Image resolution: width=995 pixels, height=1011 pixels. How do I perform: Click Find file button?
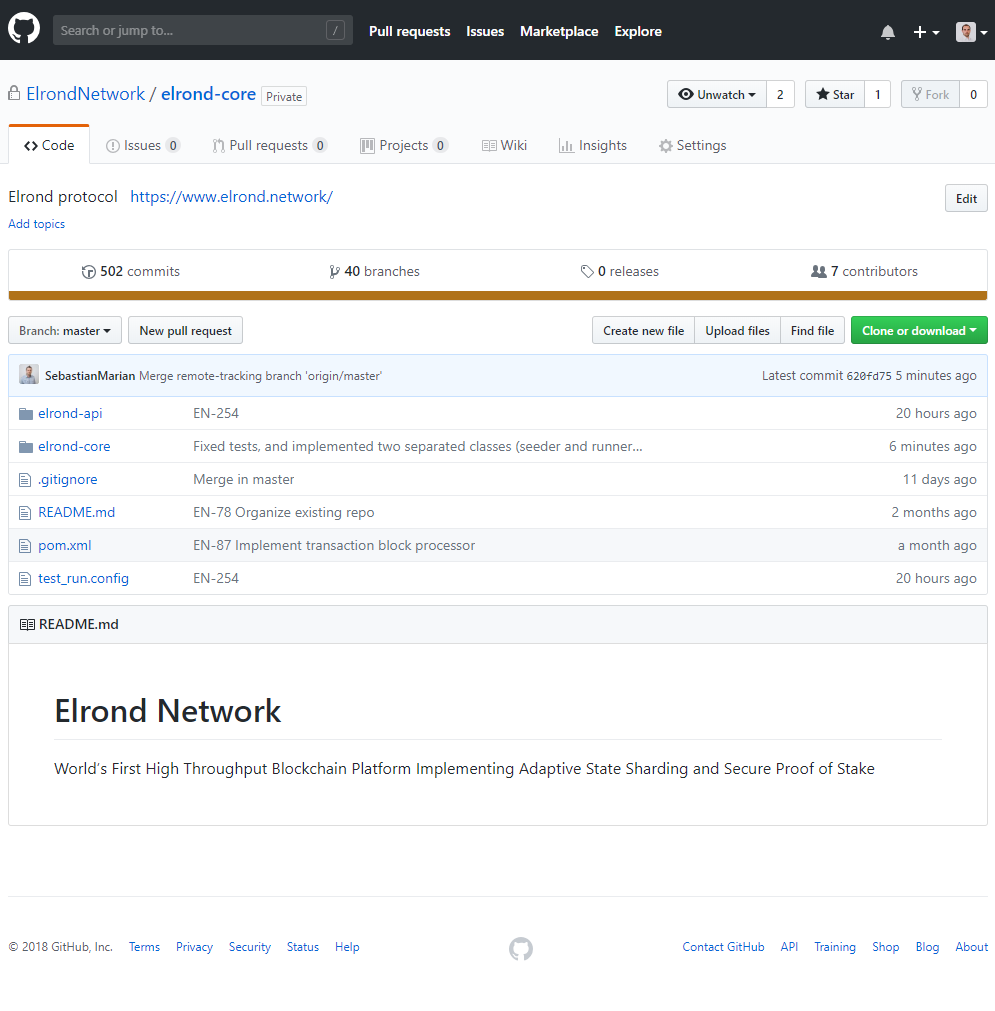point(813,330)
